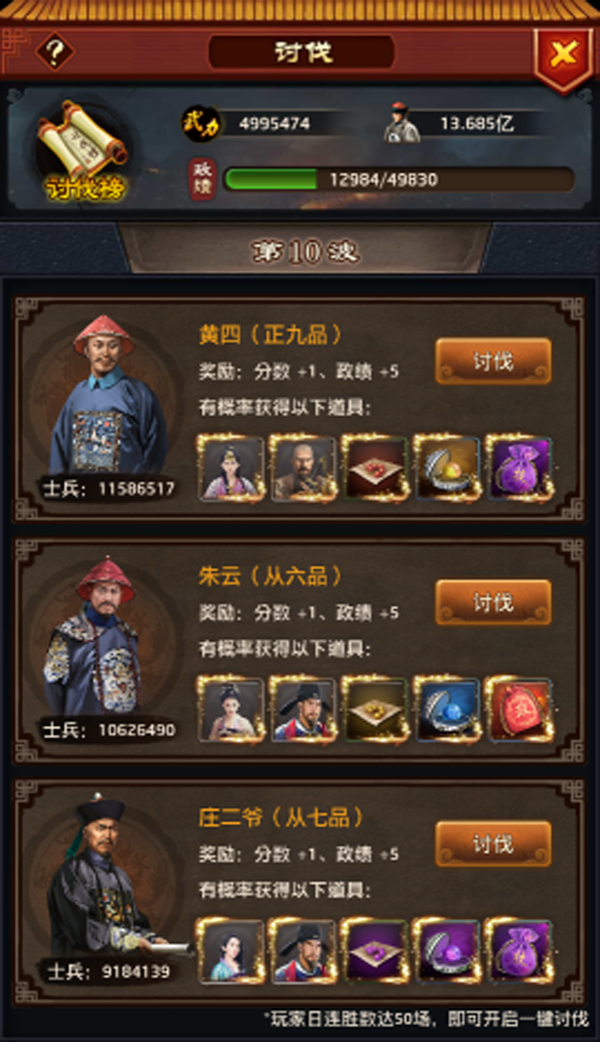Select 朱云's blue pearl shell reward
The height and width of the screenshot is (1042, 600).
click(447, 709)
